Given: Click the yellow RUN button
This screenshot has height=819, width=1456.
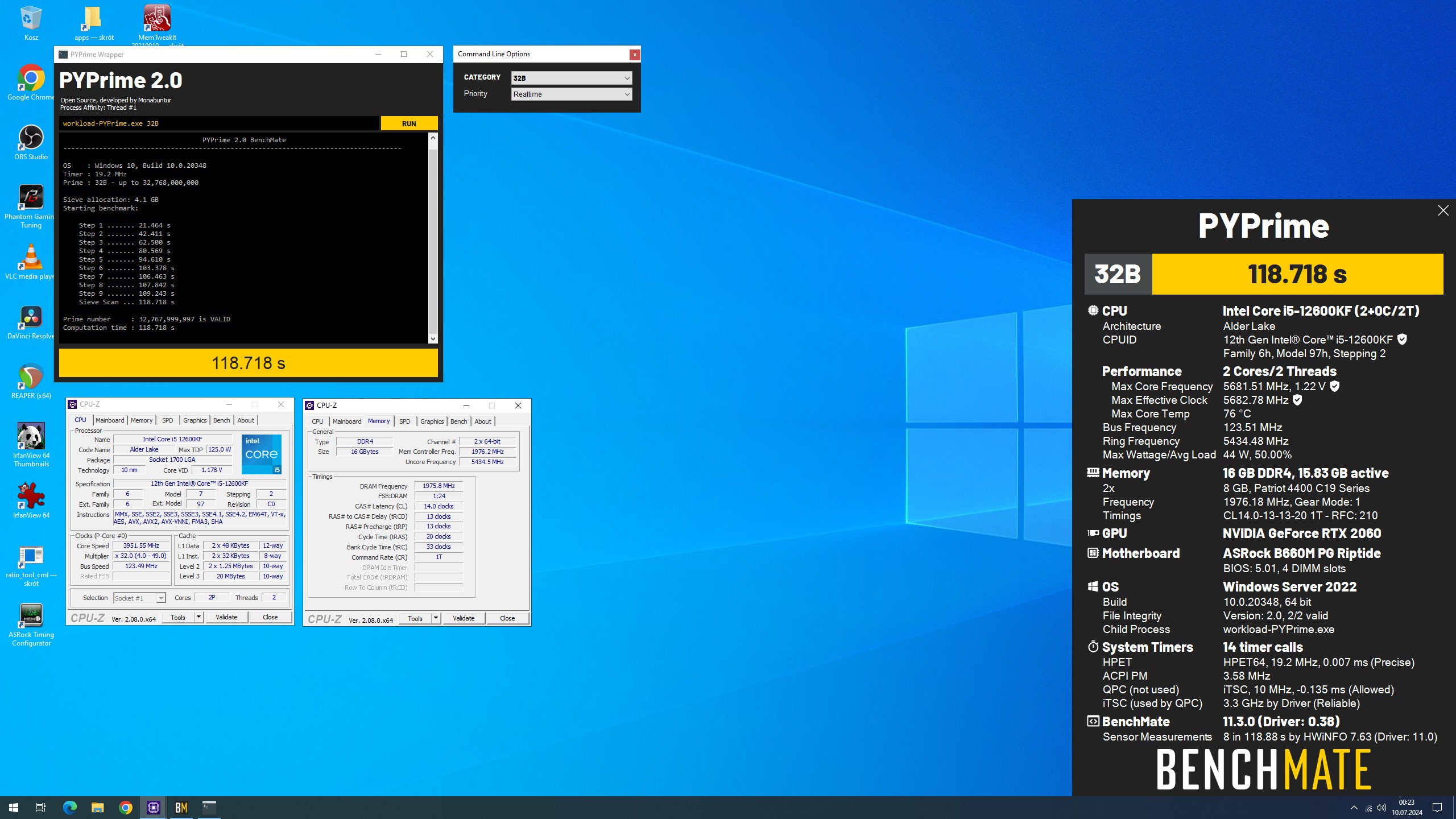Looking at the screenshot, I should tap(409, 123).
